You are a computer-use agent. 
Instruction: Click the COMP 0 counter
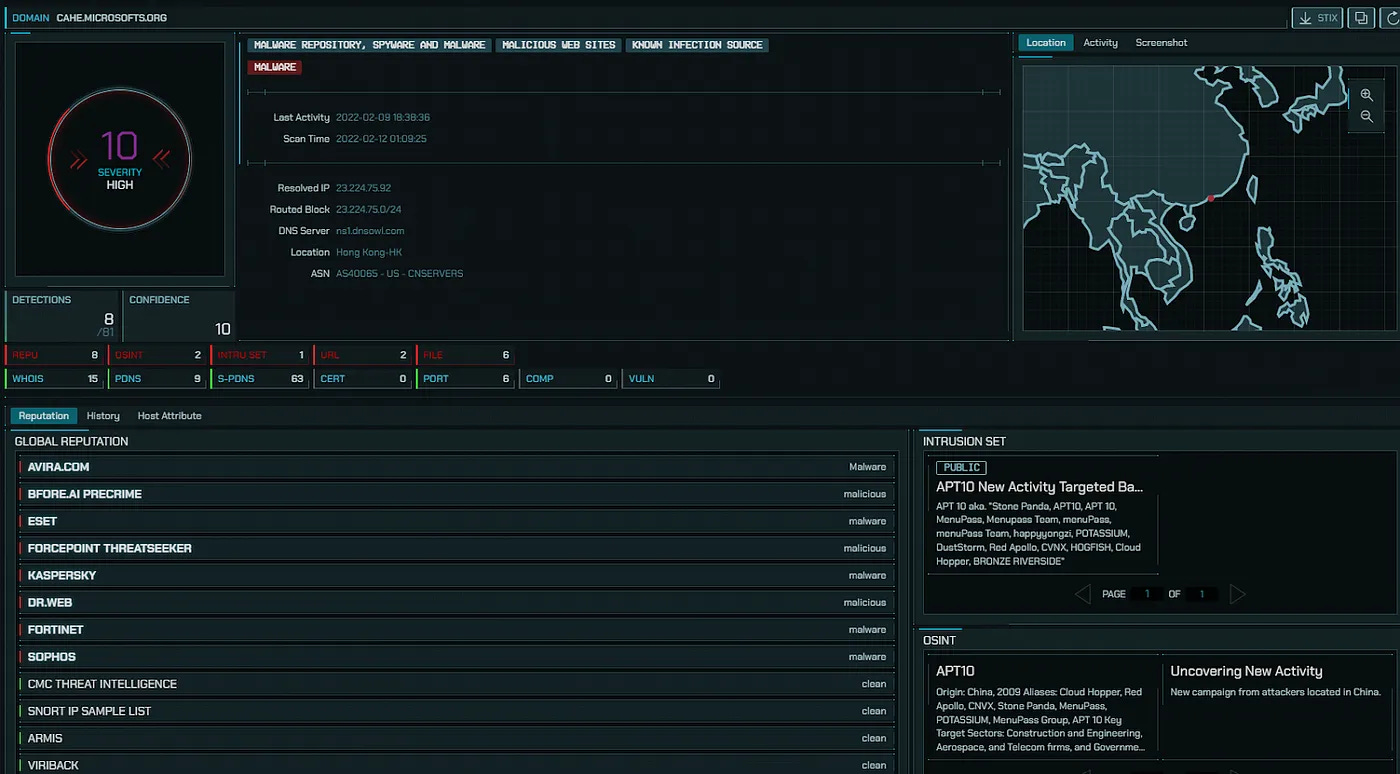pyautogui.click(x=568, y=379)
